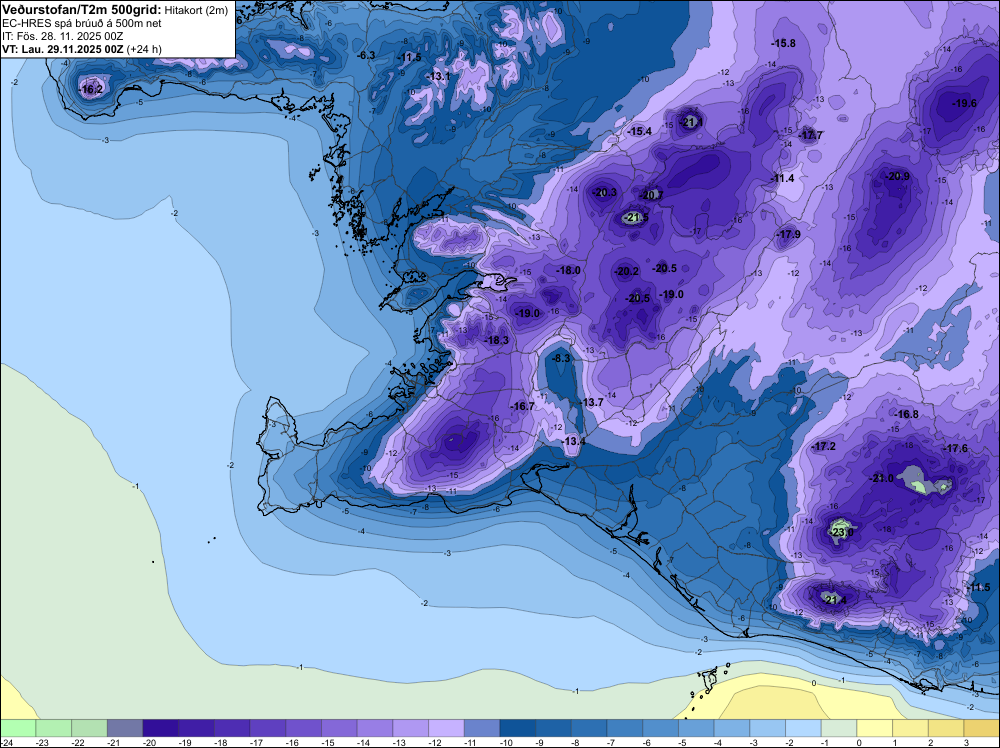This screenshot has height=748, width=1000.
Task: Click the -21.1 temperature value
Action: pos(691,122)
